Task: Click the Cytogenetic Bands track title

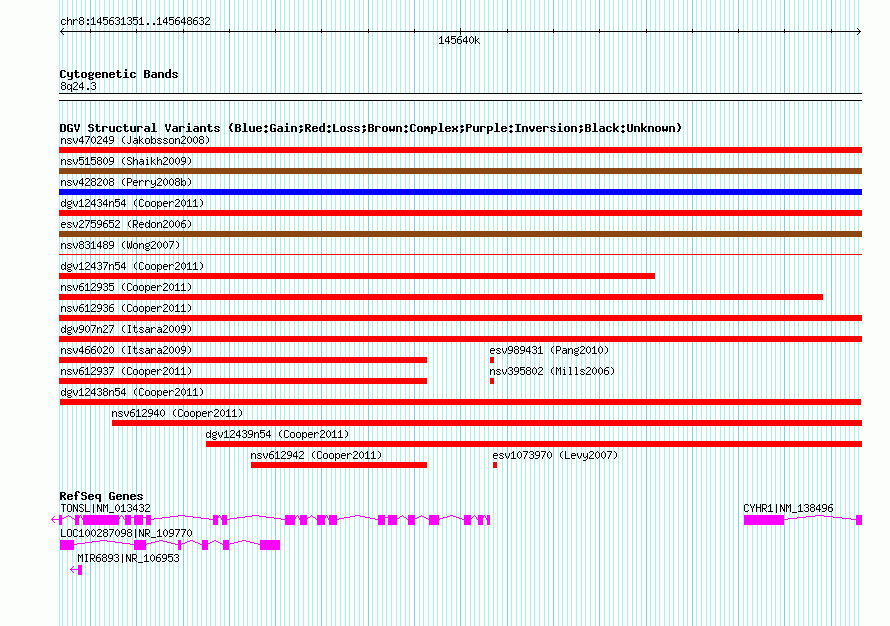Action: (x=119, y=74)
